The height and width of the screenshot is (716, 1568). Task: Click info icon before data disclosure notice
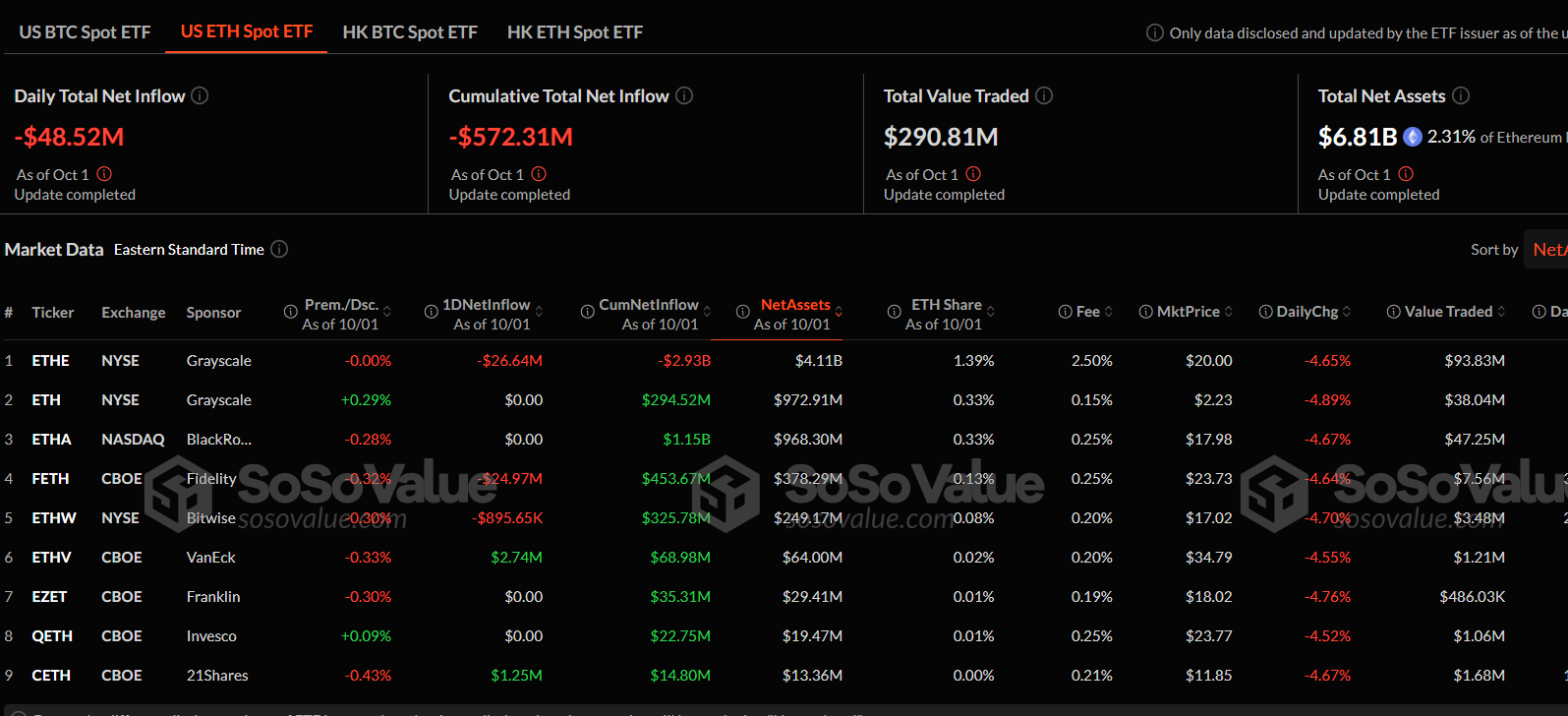click(x=1155, y=32)
